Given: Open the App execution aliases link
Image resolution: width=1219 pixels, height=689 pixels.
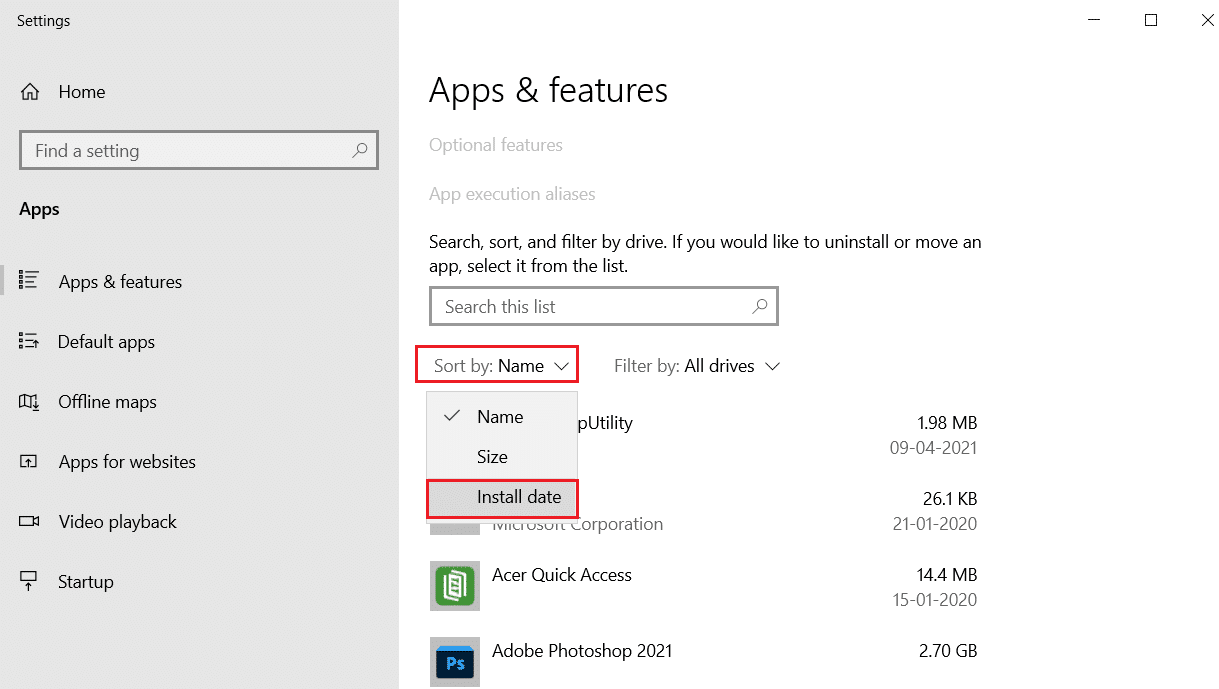Looking at the screenshot, I should 512,193.
